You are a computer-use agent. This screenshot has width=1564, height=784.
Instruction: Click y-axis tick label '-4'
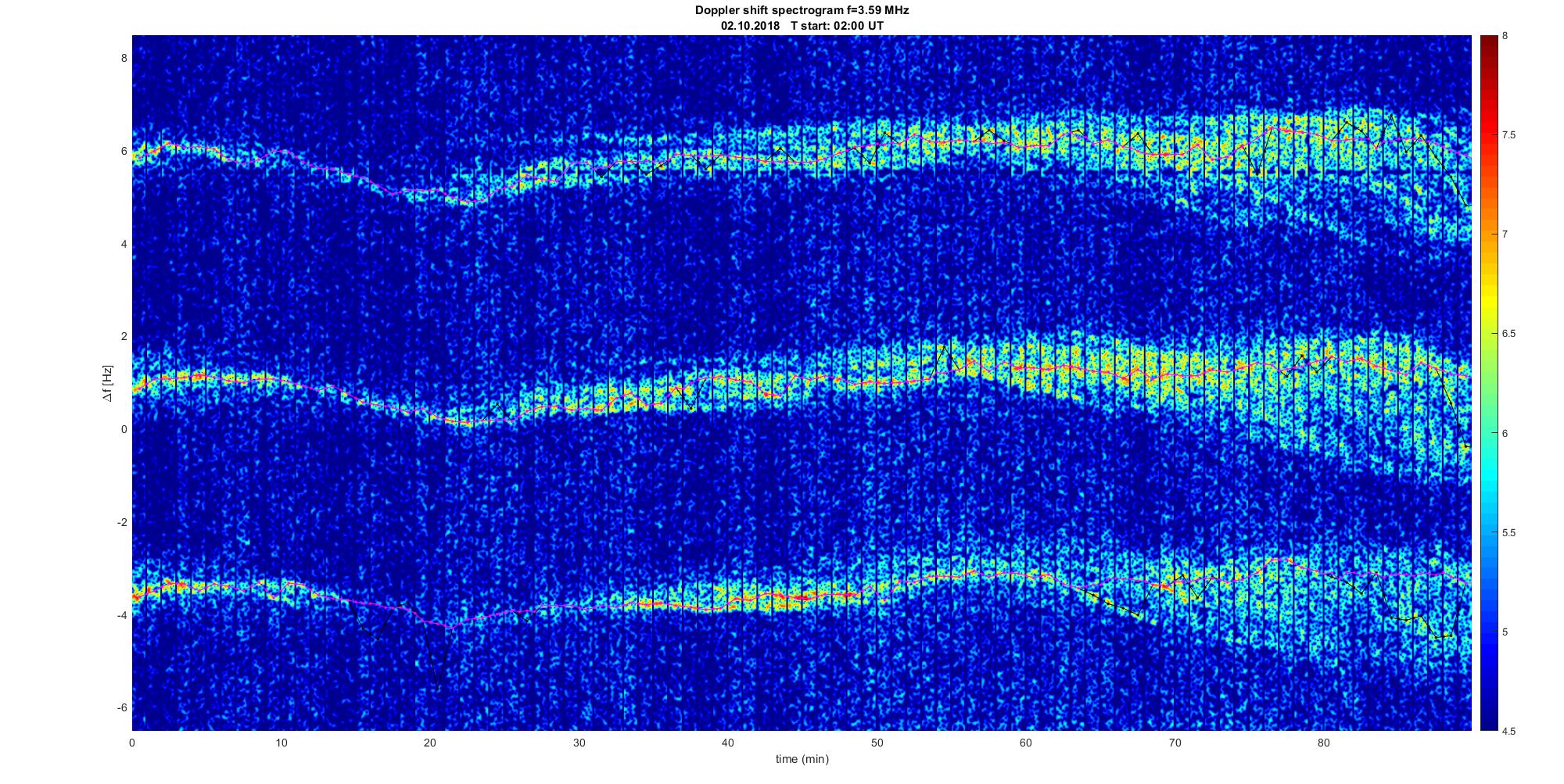(122, 615)
